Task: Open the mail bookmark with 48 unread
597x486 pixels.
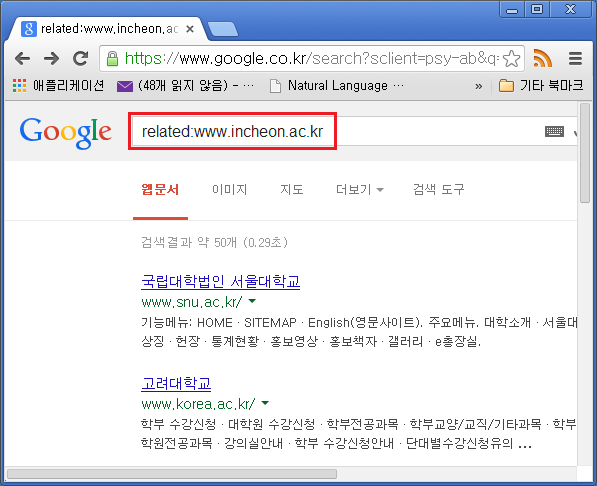Action: (x=185, y=86)
